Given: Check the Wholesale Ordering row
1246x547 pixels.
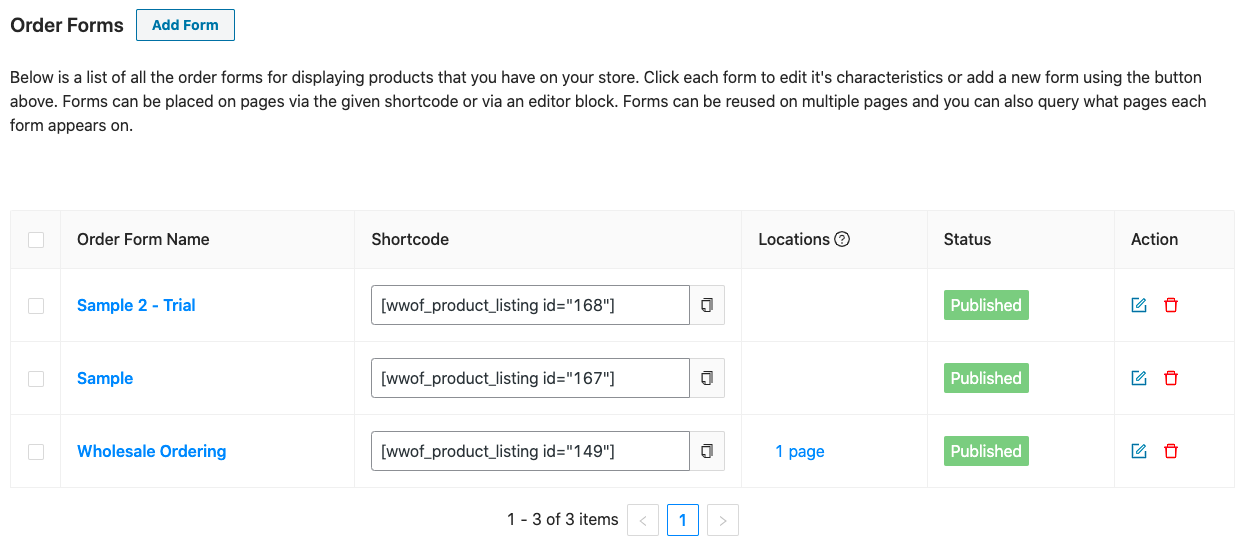Looking at the screenshot, I should [36, 452].
